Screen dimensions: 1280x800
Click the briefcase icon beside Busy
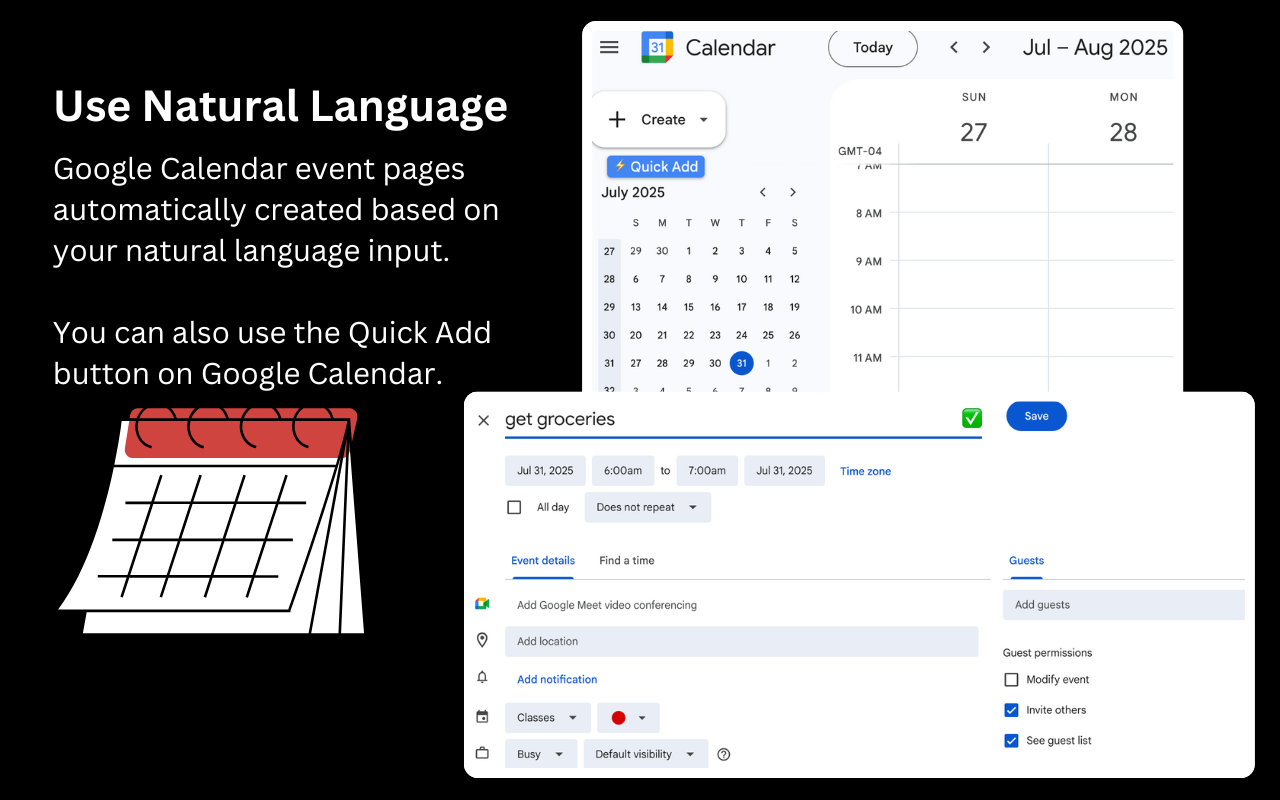(x=482, y=753)
